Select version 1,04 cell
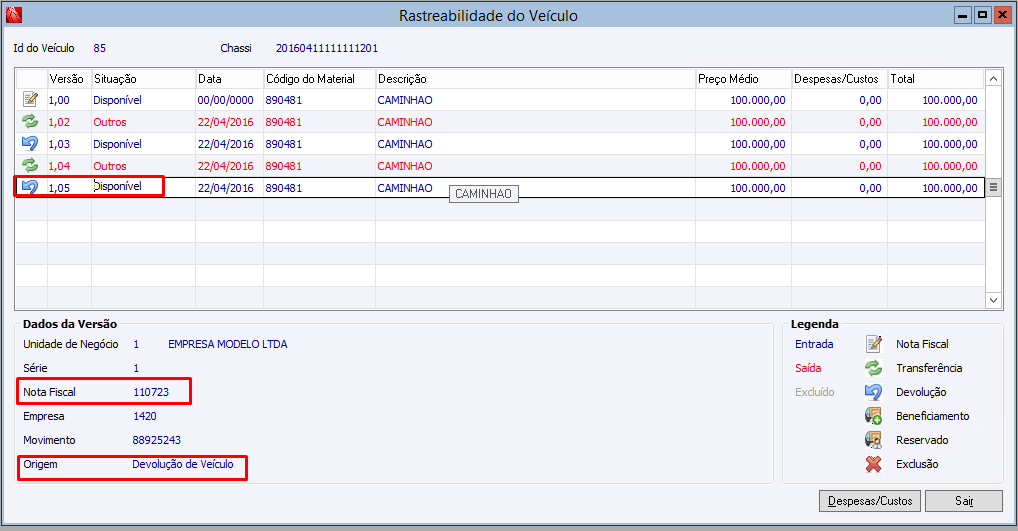The height and width of the screenshot is (531, 1018). pos(69,166)
